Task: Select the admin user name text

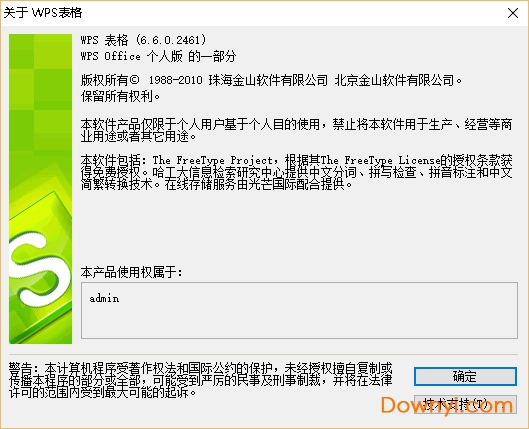Action: pyautogui.click(x=104, y=298)
